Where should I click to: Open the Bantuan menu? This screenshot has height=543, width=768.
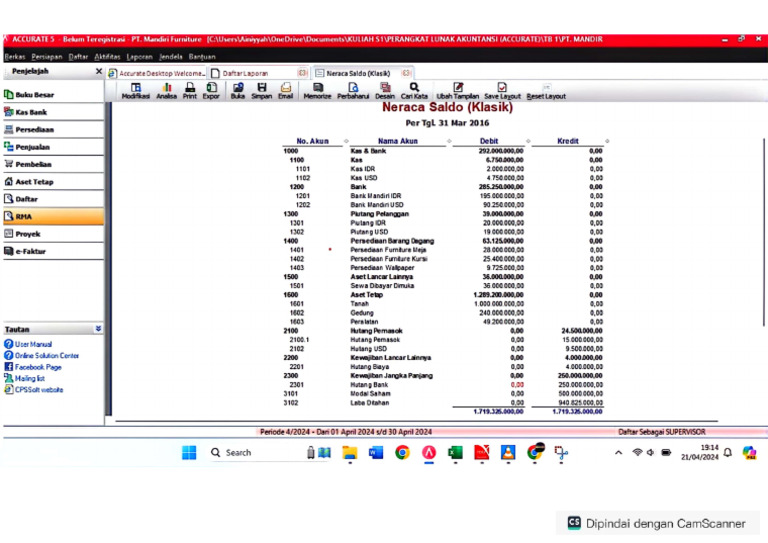pos(202,57)
